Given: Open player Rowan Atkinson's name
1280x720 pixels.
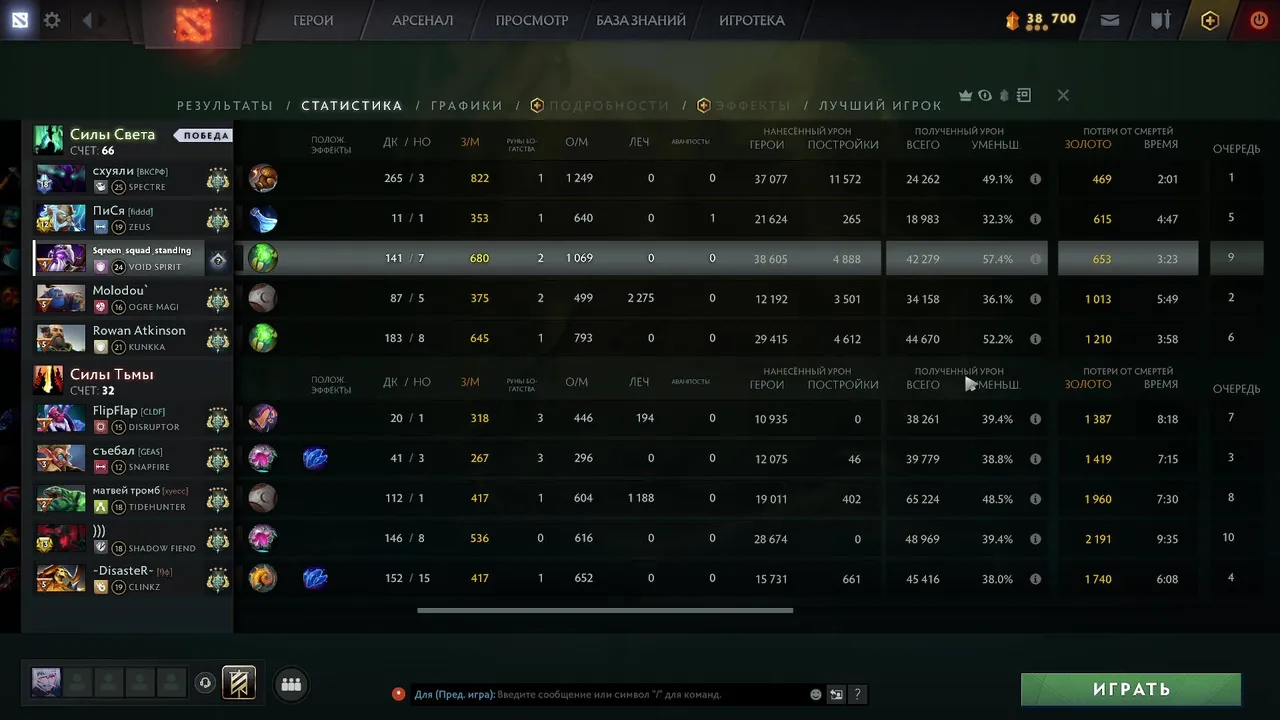Looking at the screenshot, I should [x=139, y=330].
